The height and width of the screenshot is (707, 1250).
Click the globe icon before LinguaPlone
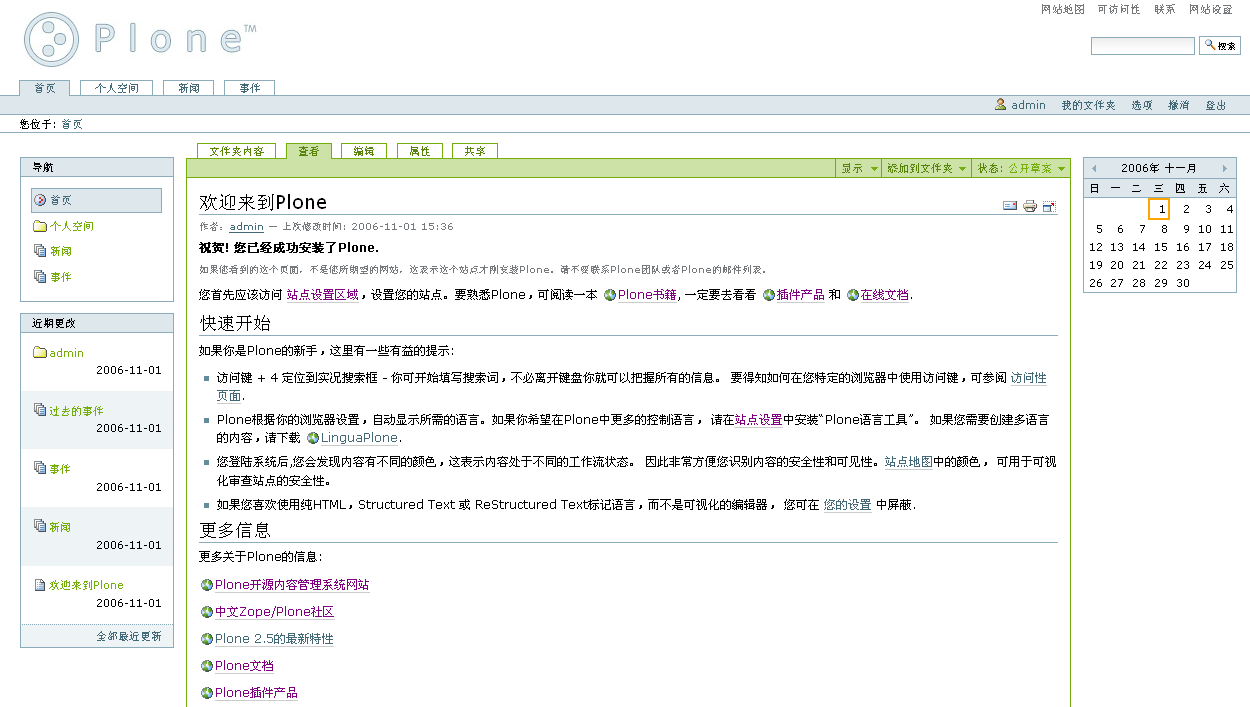313,438
